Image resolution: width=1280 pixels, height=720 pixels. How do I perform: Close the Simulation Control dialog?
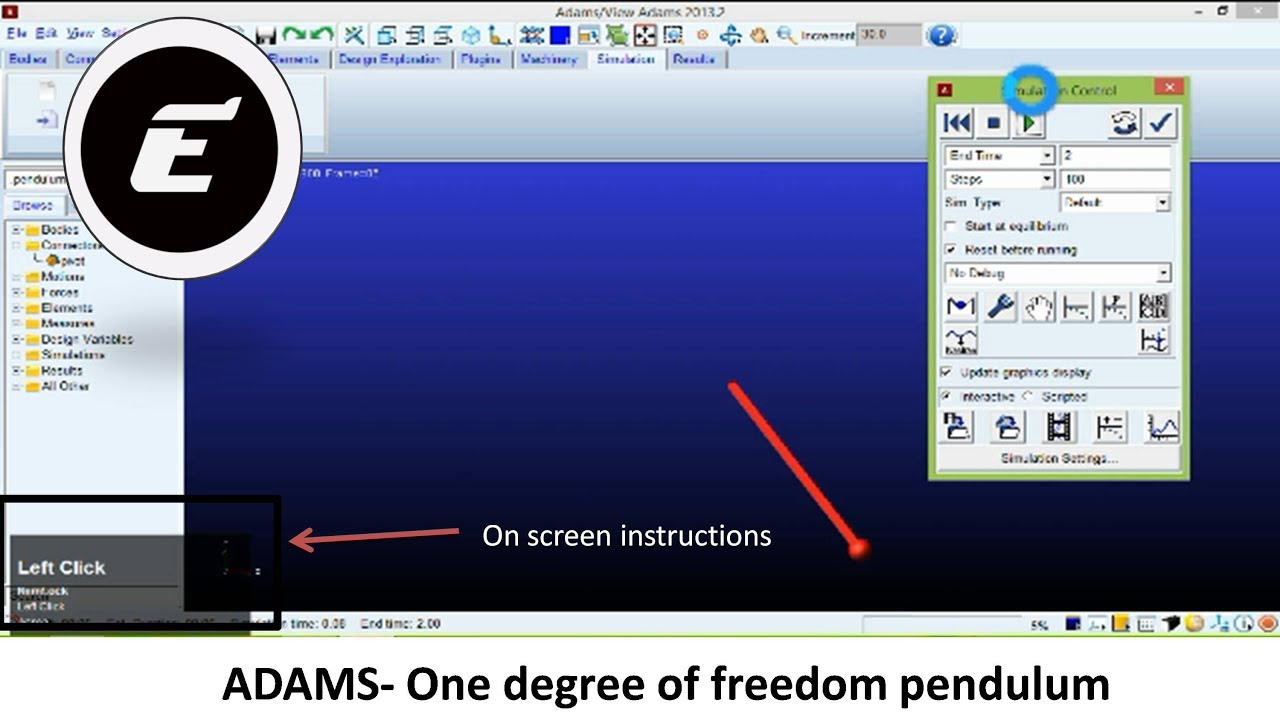[x=1168, y=89]
